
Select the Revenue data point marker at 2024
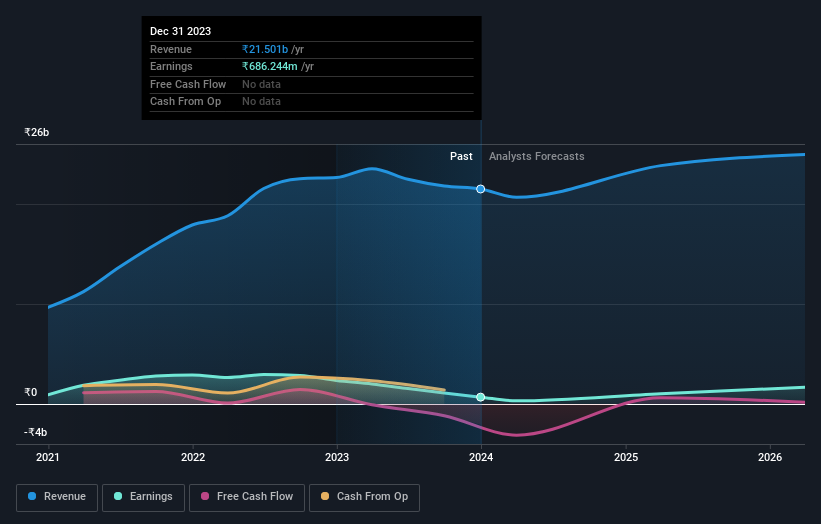(481, 189)
